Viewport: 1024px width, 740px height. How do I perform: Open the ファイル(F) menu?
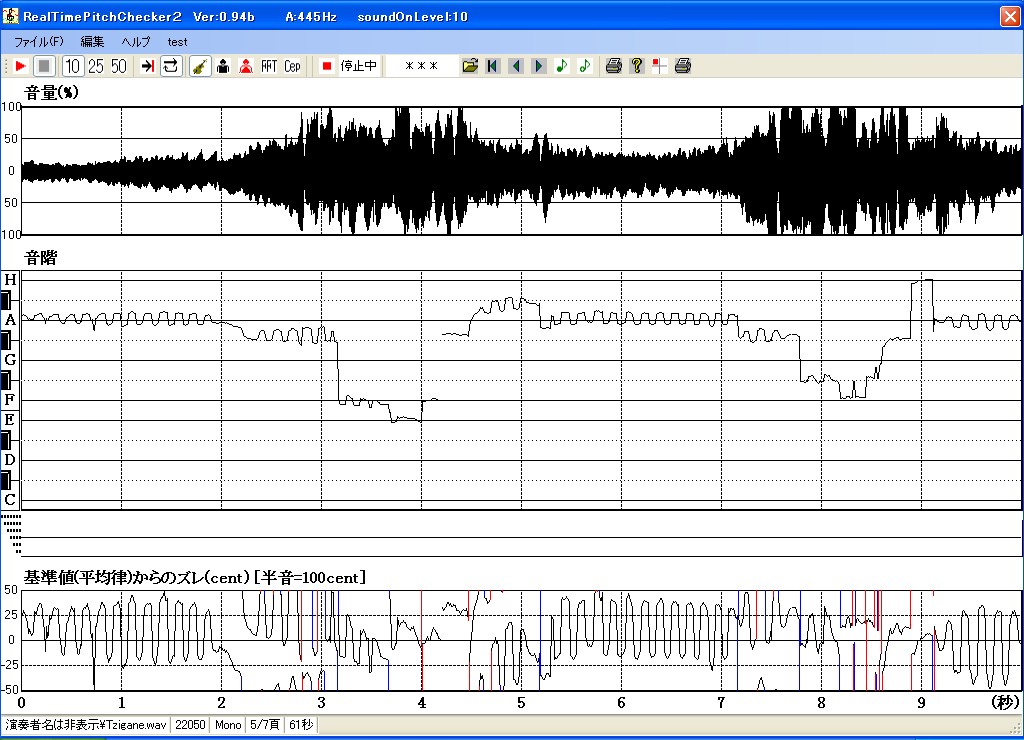(x=39, y=42)
